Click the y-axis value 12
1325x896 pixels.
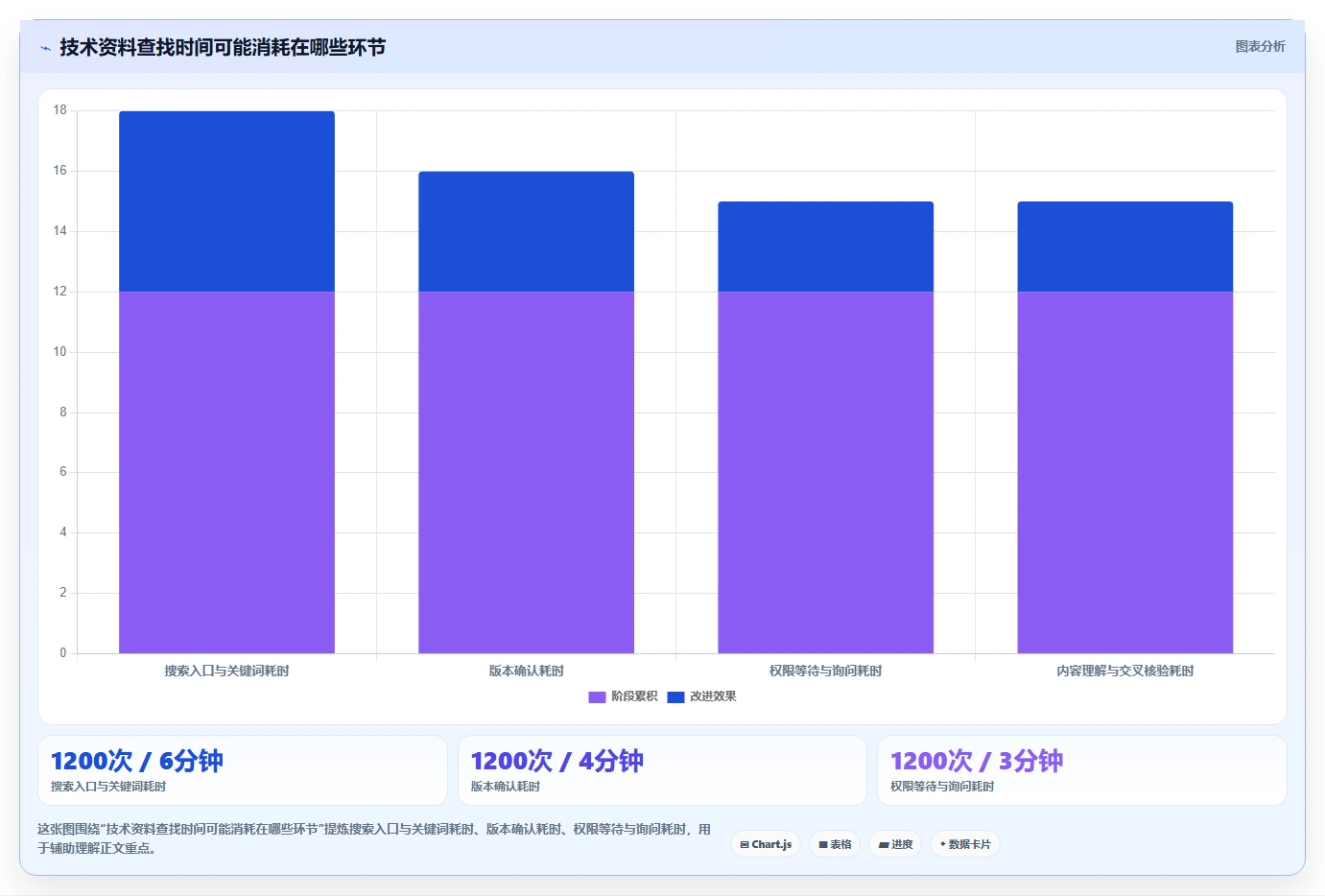click(x=60, y=292)
